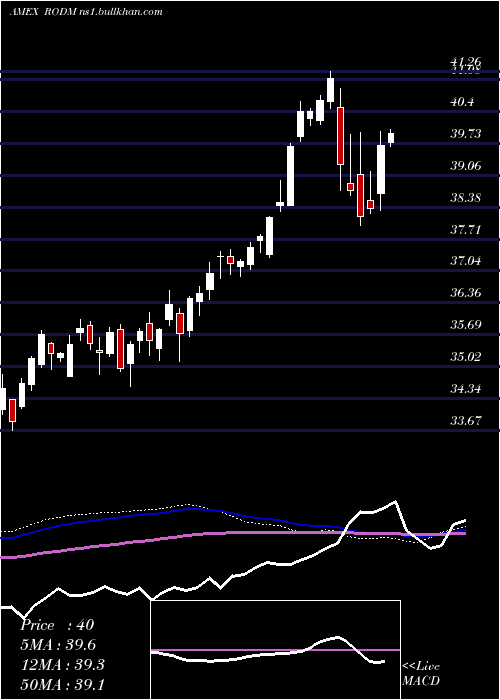Click the '12MA : 39.3' readout
This screenshot has height=700, width=500.
click(62, 665)
